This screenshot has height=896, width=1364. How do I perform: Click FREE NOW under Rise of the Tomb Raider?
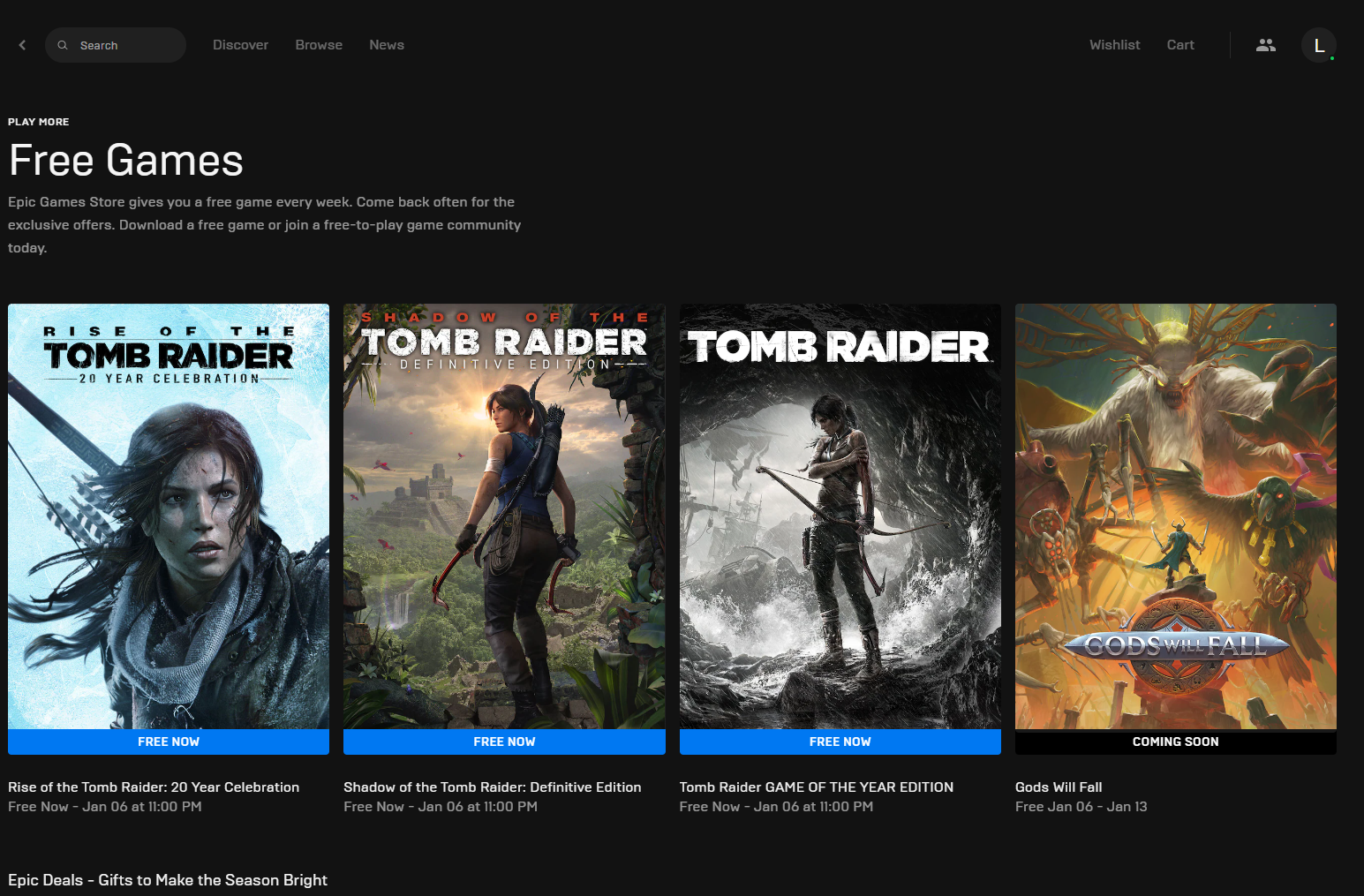point(169,742)
